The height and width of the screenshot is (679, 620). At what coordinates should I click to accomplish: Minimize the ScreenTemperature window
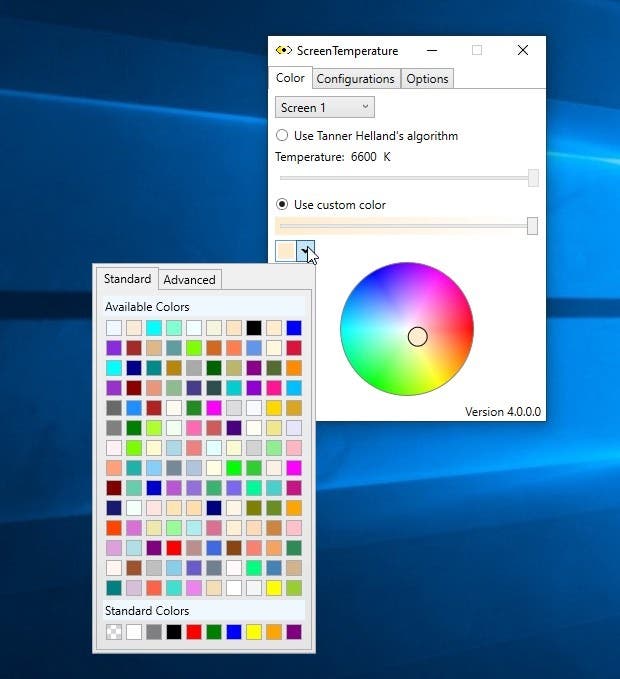[x=431, y=50]
